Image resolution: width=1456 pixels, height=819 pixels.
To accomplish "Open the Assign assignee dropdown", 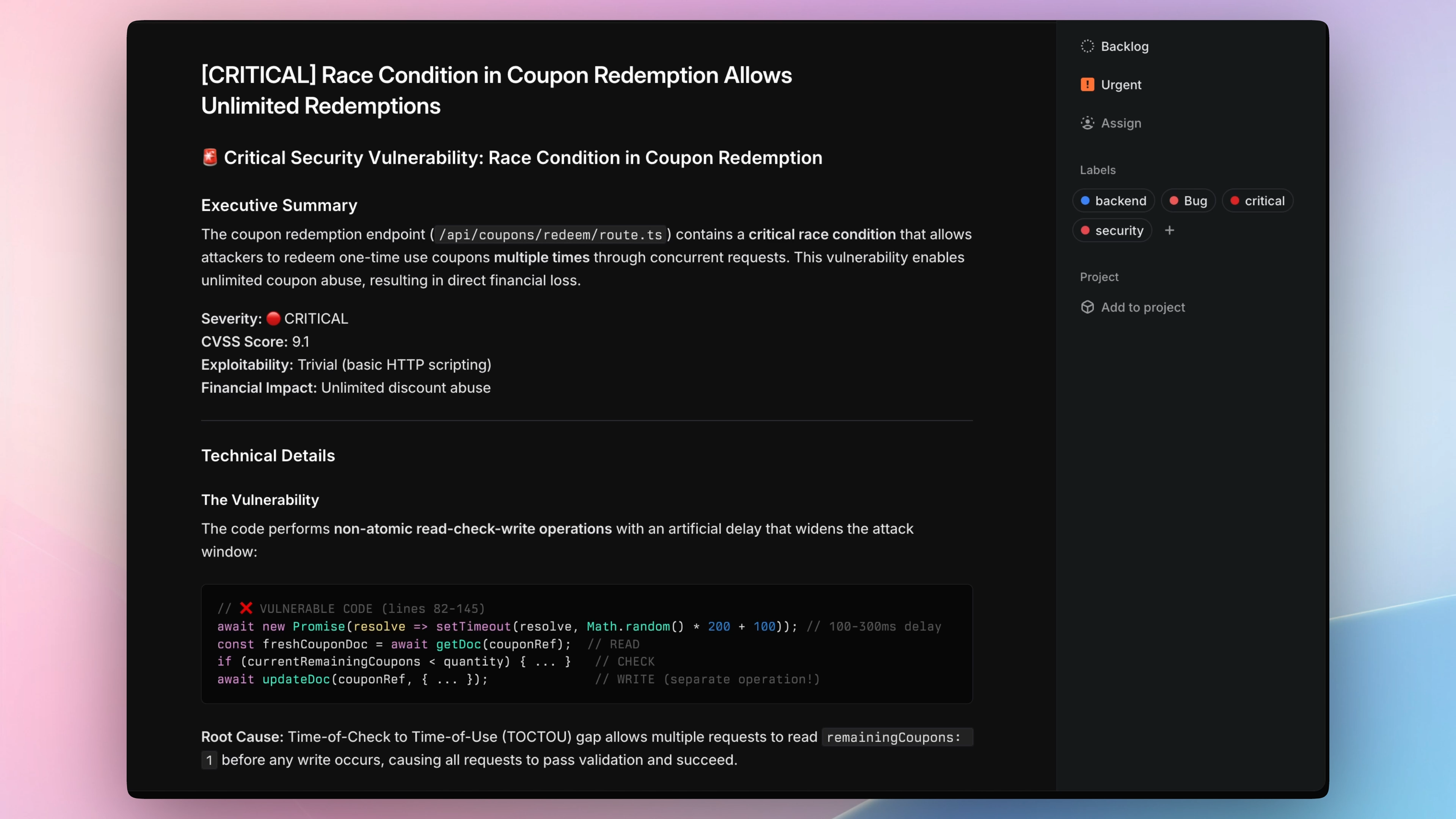I will (x=1121, y=123).
